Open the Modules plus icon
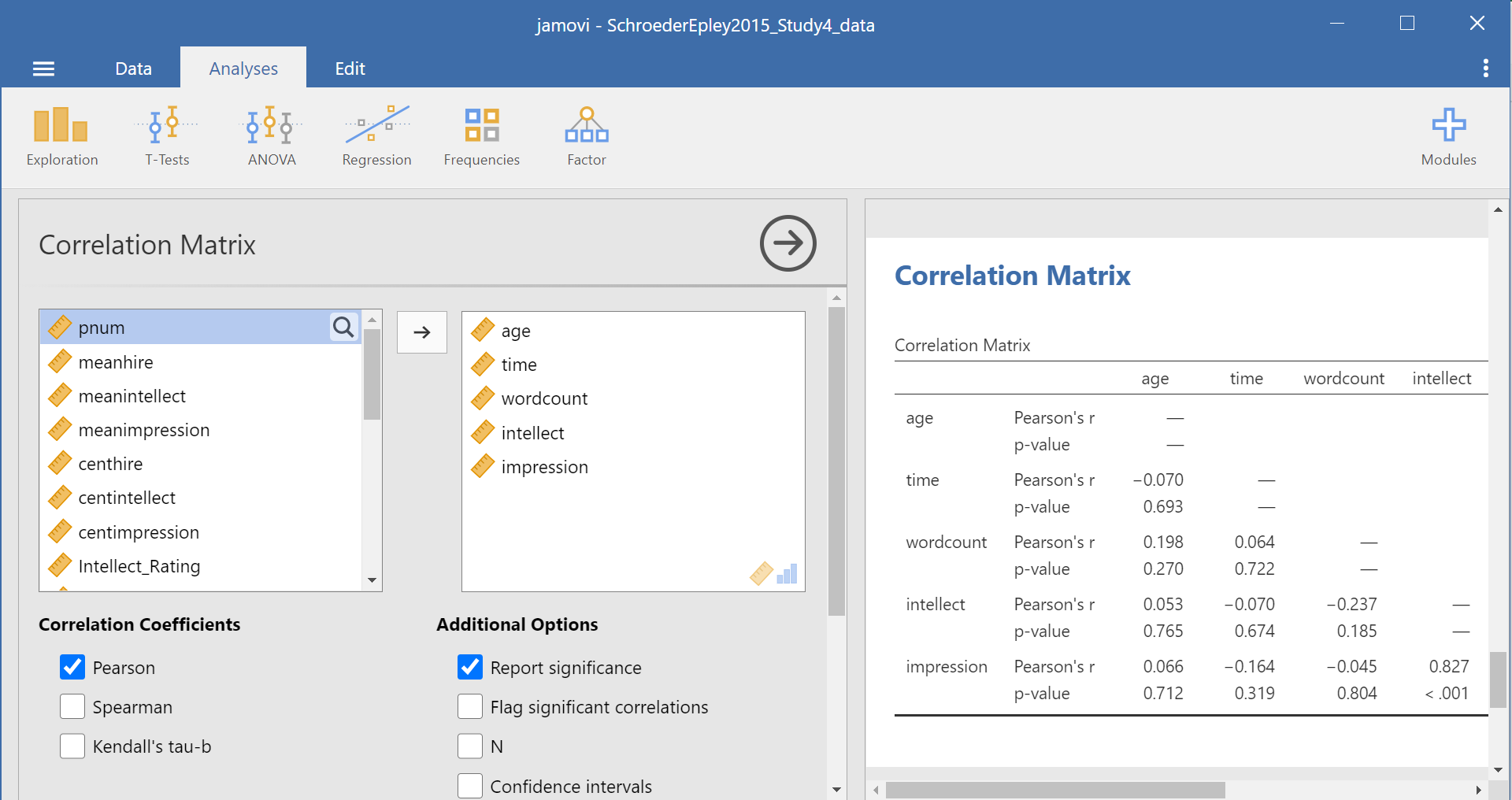 pyautogui.click(x=1448, y=126)
